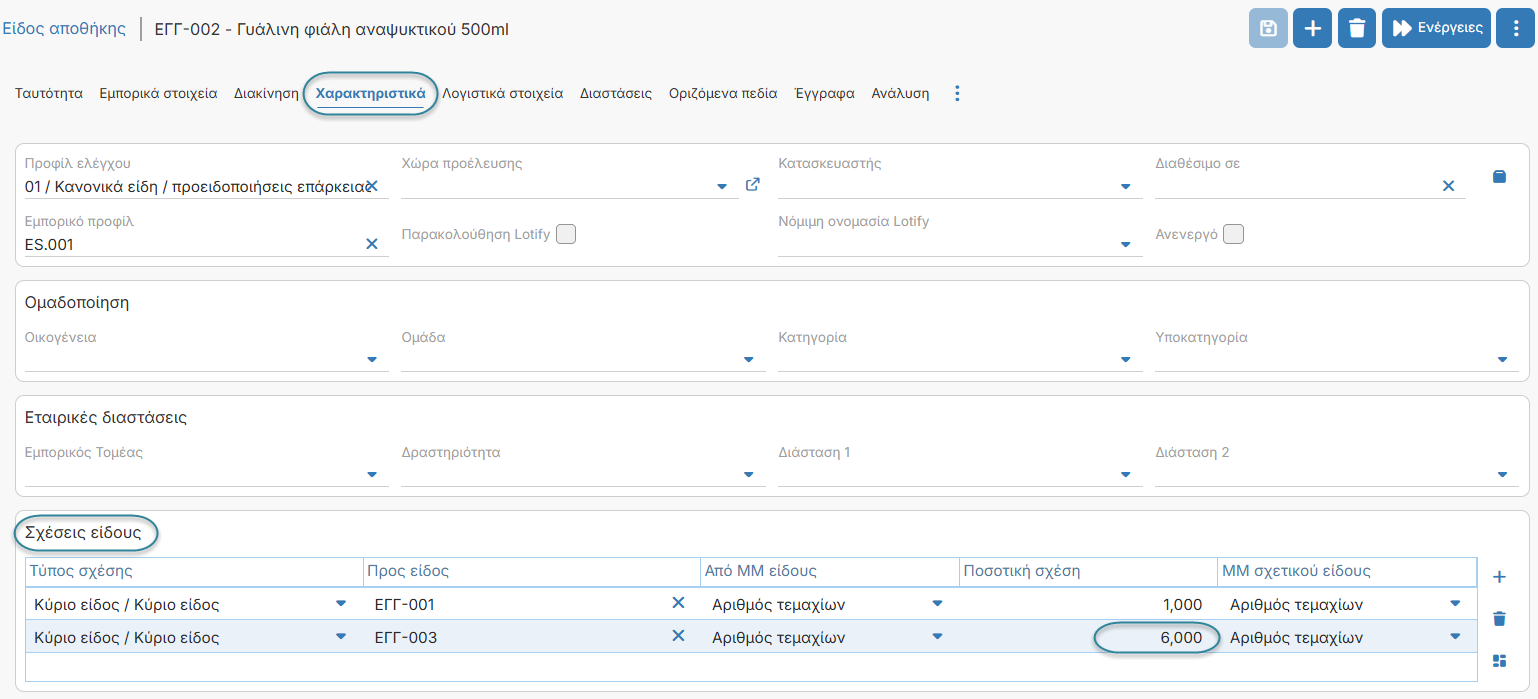Toggle the Ανενεργό checkbox
The width and height of the screenshot is (1538, 699).
point(1233,234)
